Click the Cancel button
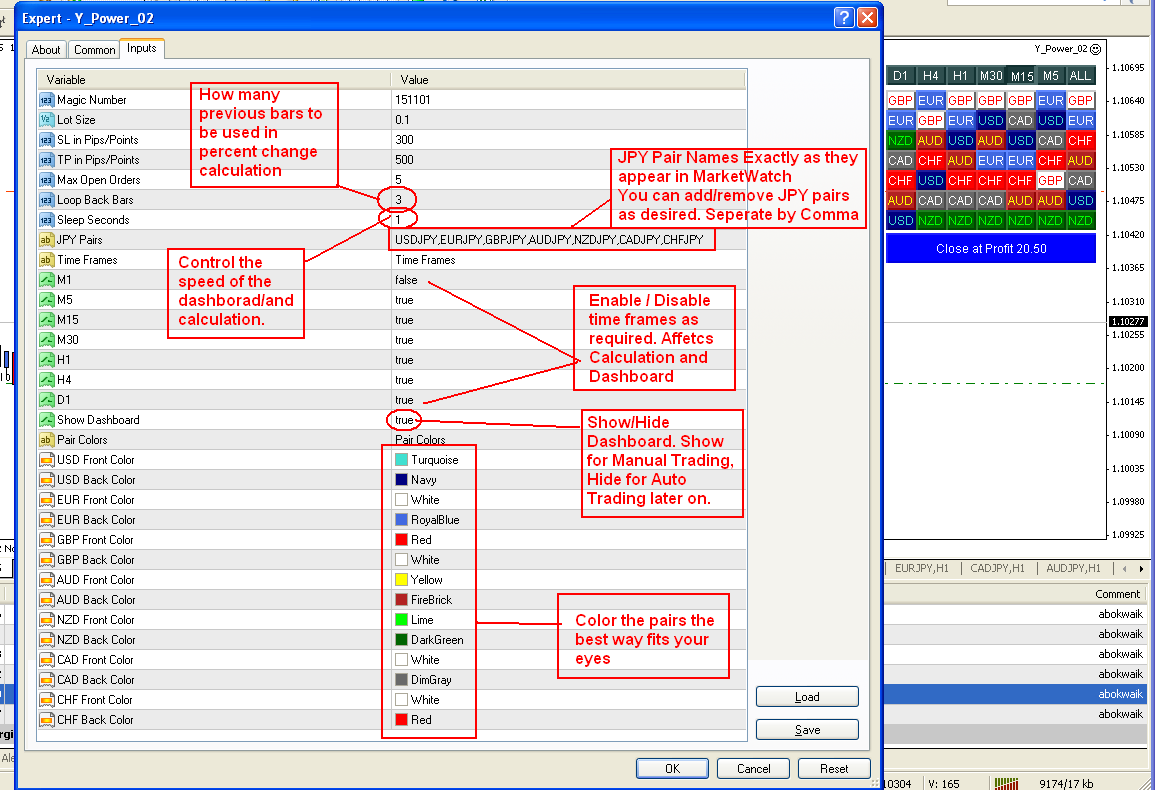The height and width of the screenshot is (790, 1155). pyautogui.click(x=754, y=769)
